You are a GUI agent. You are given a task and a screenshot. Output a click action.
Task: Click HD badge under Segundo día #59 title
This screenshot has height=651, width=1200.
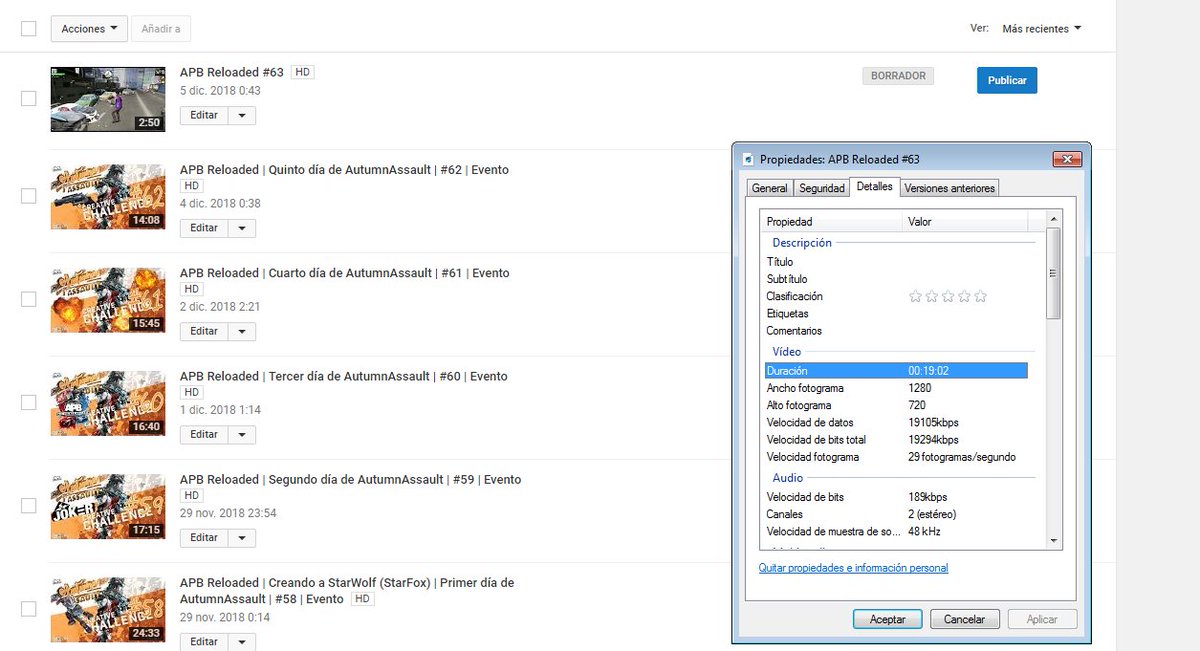tap(191, 495)
